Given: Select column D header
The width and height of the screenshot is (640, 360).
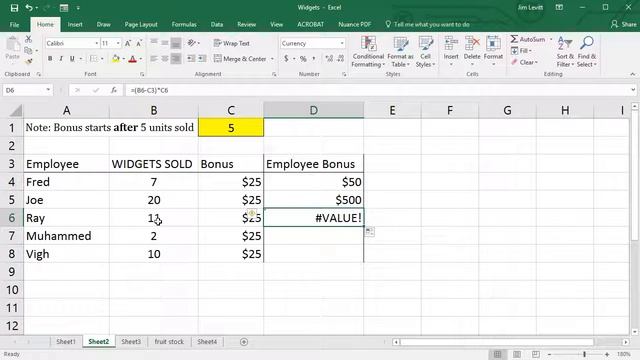Looking at the screenshot, I should (x=313, y=110).
